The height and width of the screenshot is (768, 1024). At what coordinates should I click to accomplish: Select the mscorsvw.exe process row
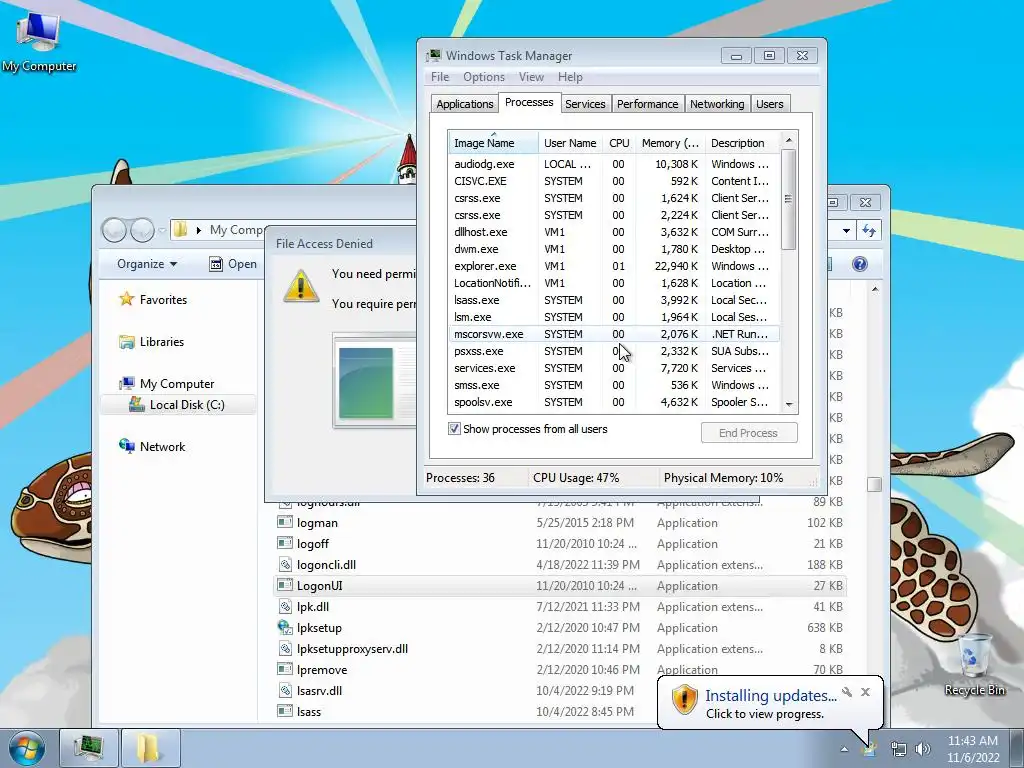pos(613,334)
